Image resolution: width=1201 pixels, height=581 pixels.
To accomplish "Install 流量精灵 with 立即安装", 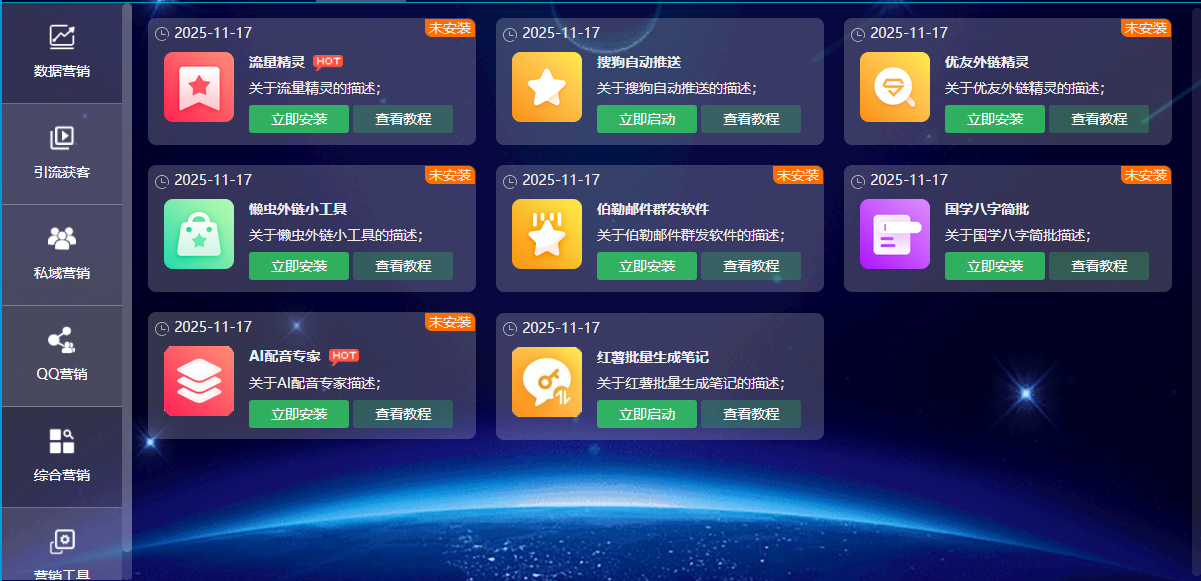I will (299, 119).
